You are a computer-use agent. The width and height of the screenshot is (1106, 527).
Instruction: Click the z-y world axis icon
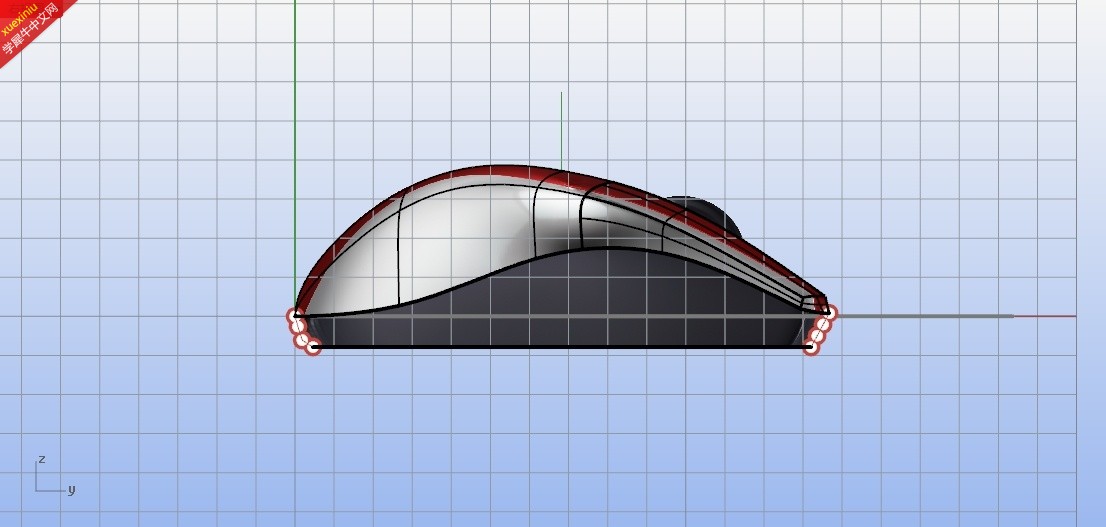54,475
